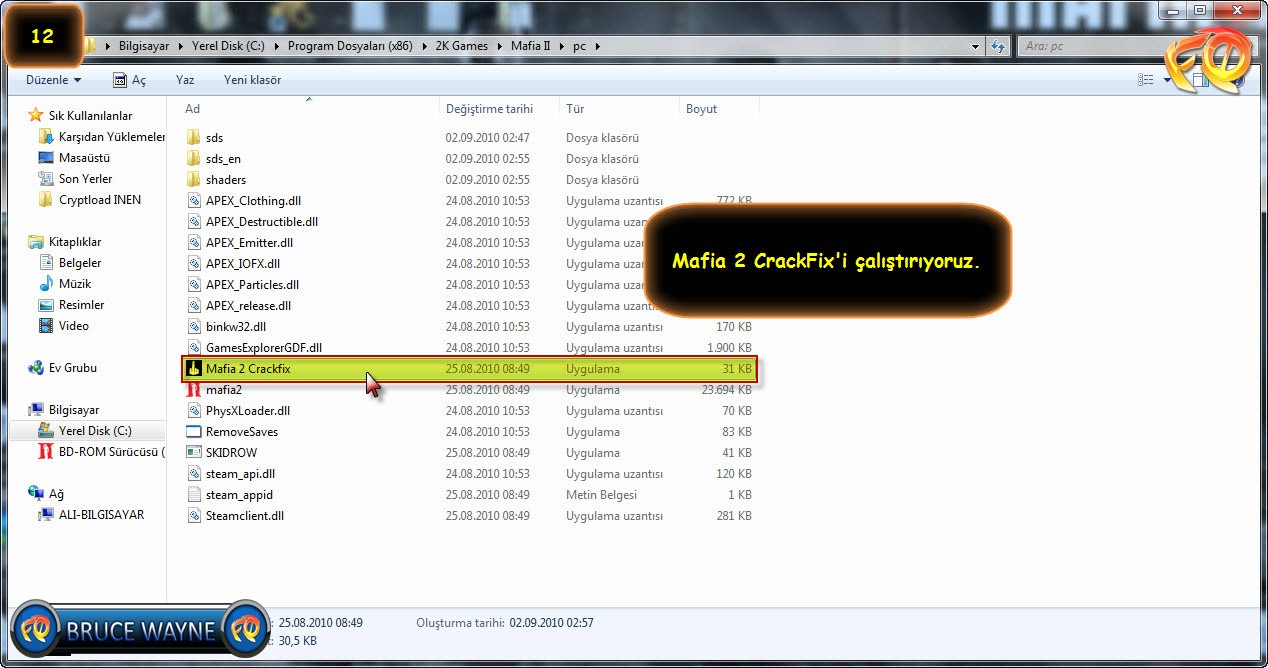The width and height of the screenshot is (1268, 668).
Task: Select GamesExplorerGDF.dll file icon
Action: pyautogui.click(x=194, y=348)
